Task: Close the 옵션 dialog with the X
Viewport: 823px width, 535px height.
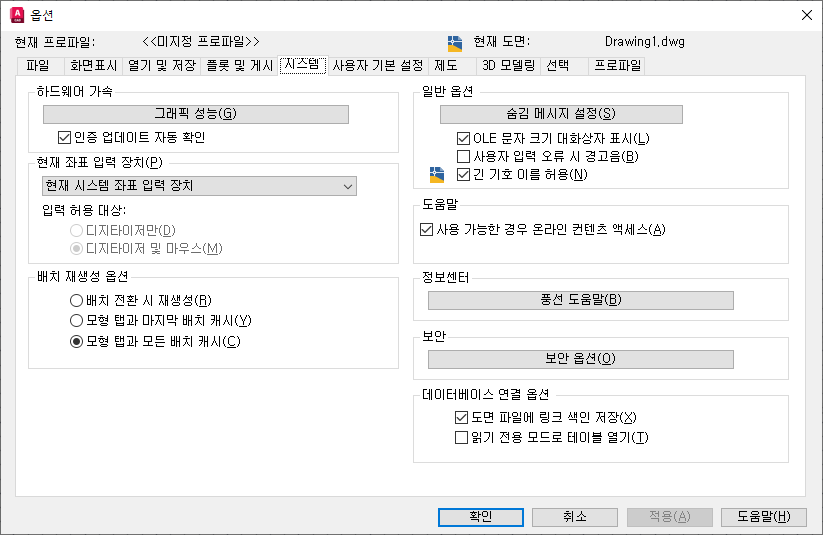Action: coord(807,15)
